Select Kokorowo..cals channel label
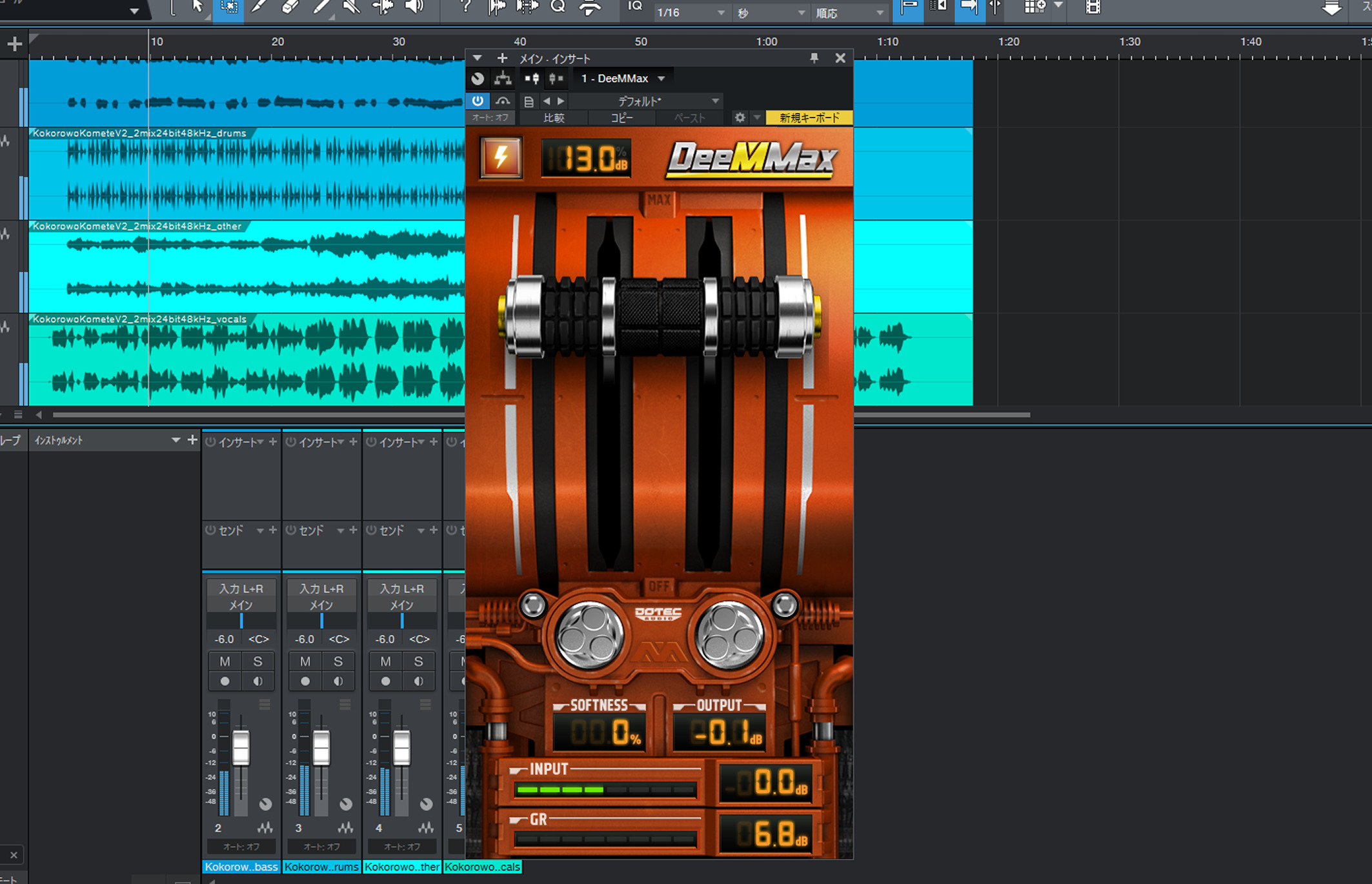1372x884 pixels. pos(482,867)
